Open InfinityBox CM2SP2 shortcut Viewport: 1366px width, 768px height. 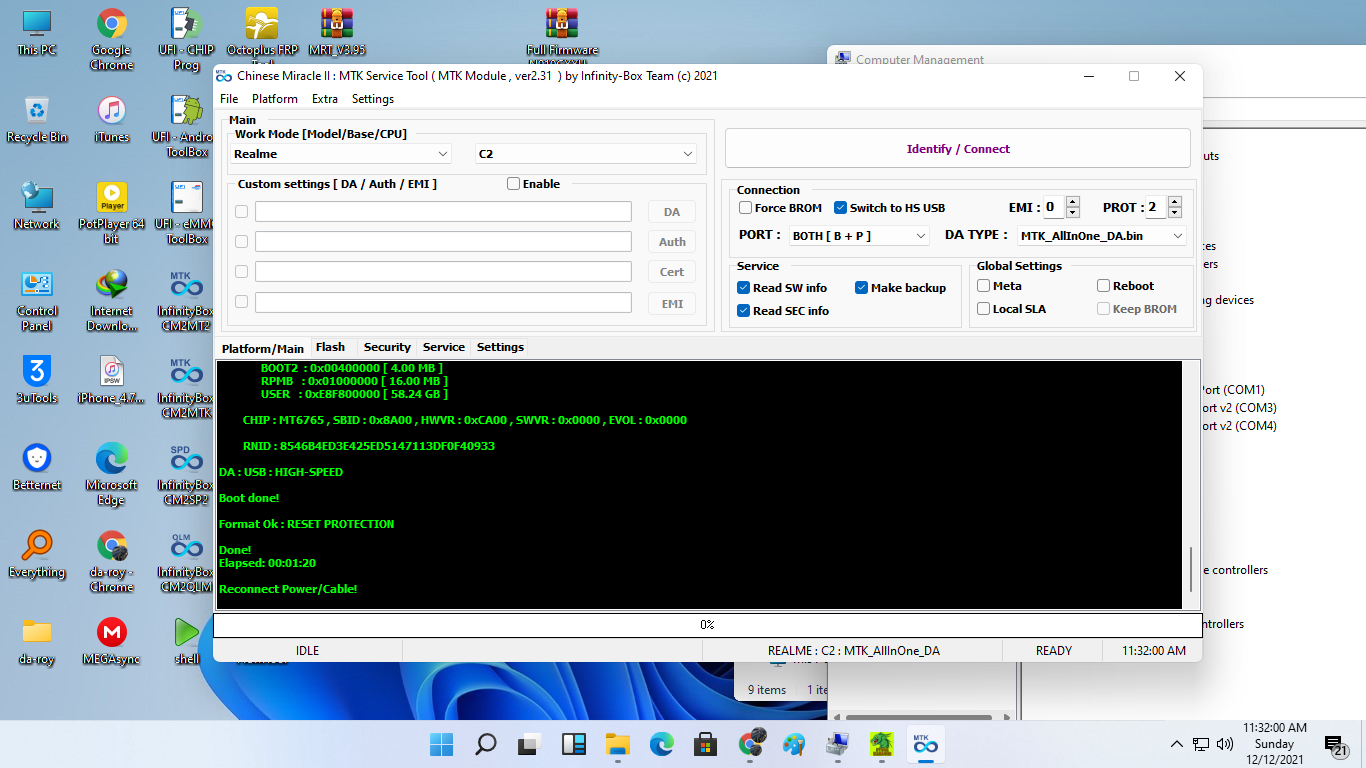click(186, 475)
